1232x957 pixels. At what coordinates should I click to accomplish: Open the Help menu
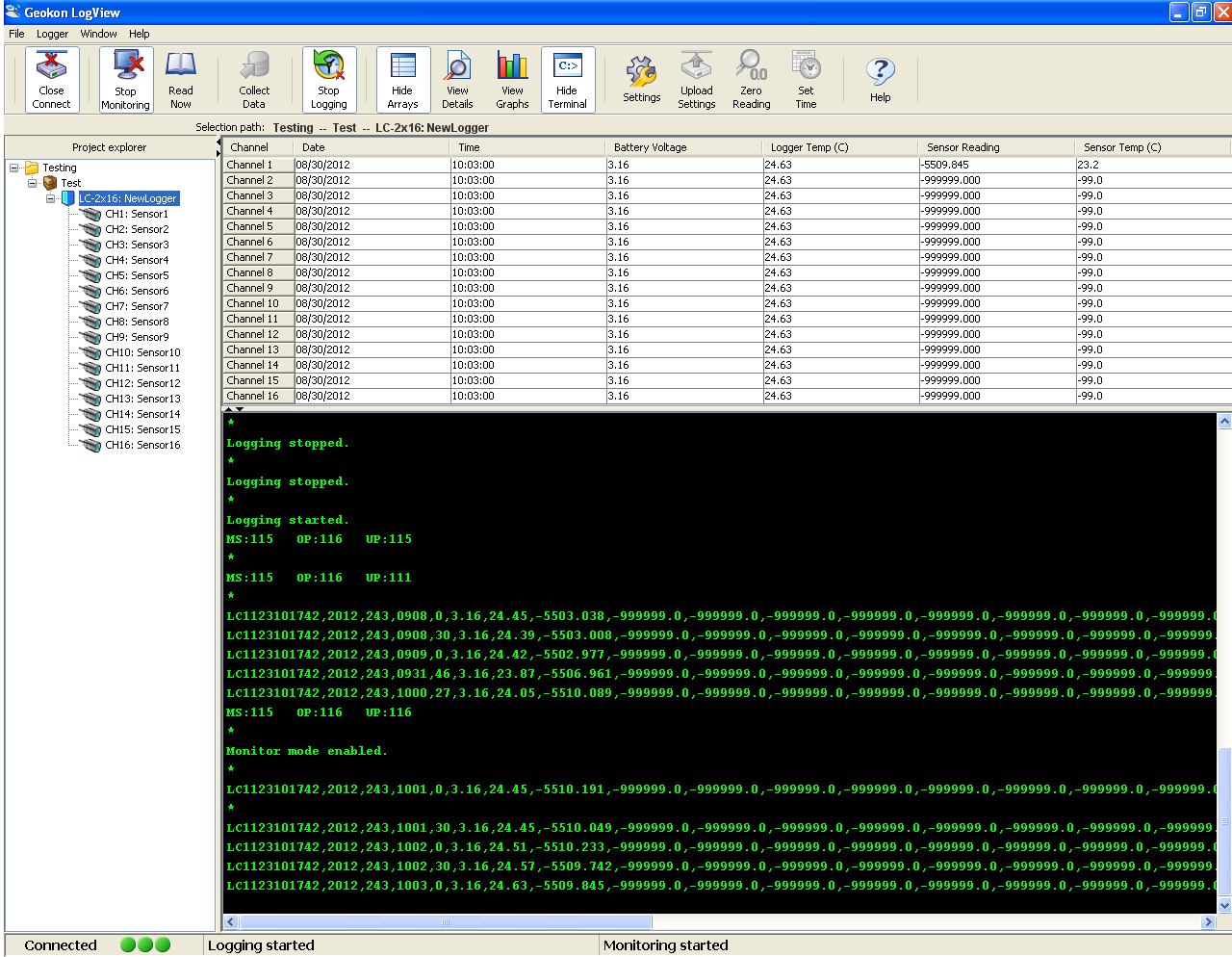point(140,34)
